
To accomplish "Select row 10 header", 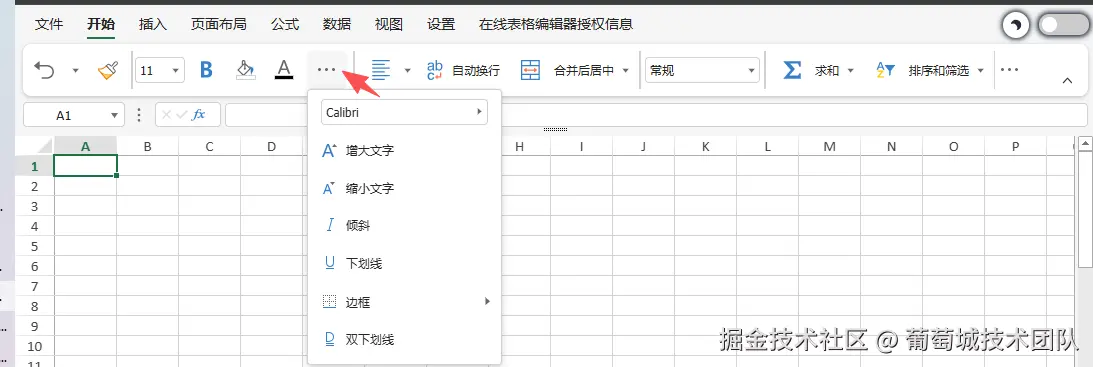I will (x=35, y=346).
